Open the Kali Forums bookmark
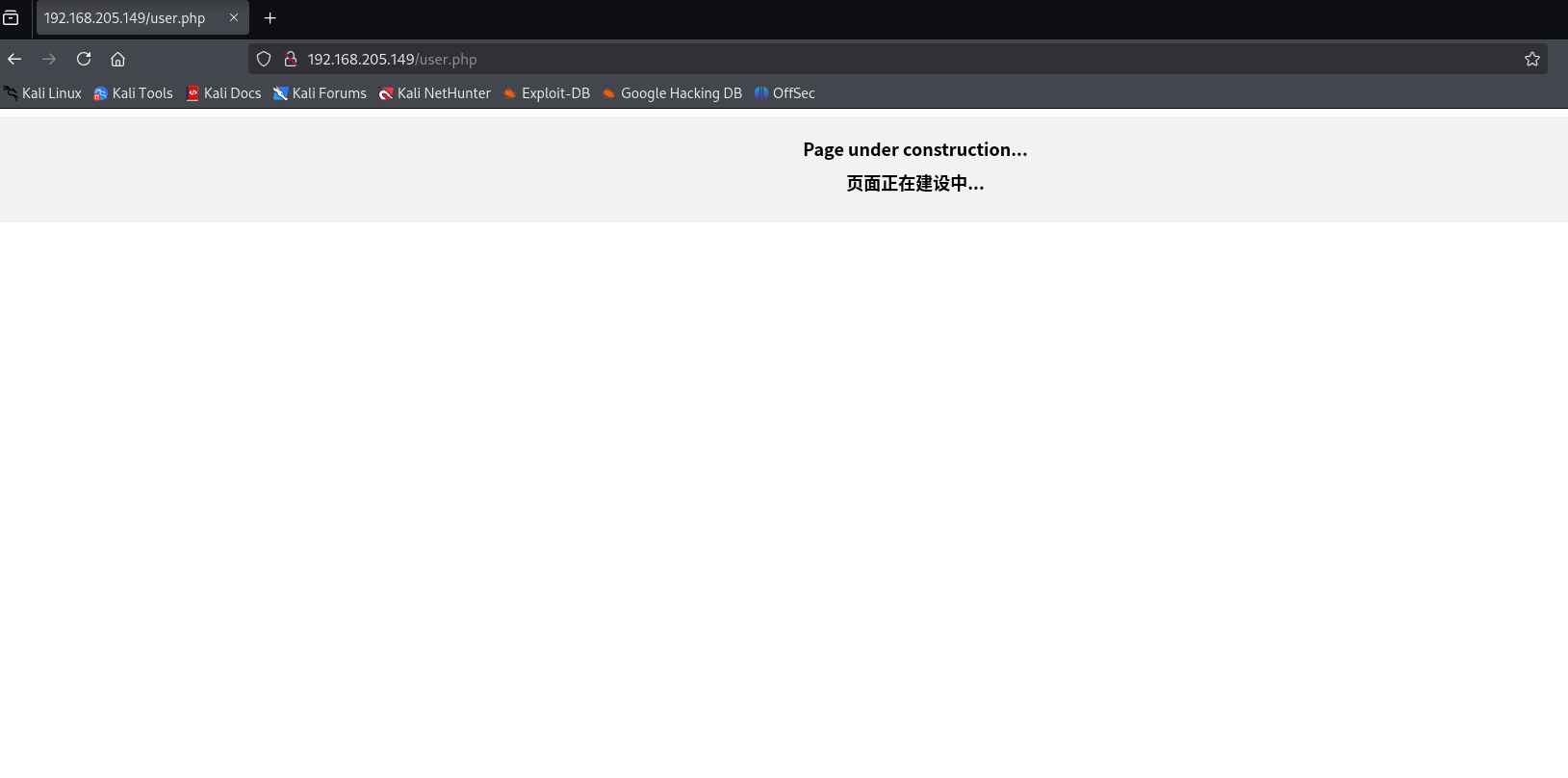The width and height of the screenshot is (1568, 778). click(x=321, y=93)
